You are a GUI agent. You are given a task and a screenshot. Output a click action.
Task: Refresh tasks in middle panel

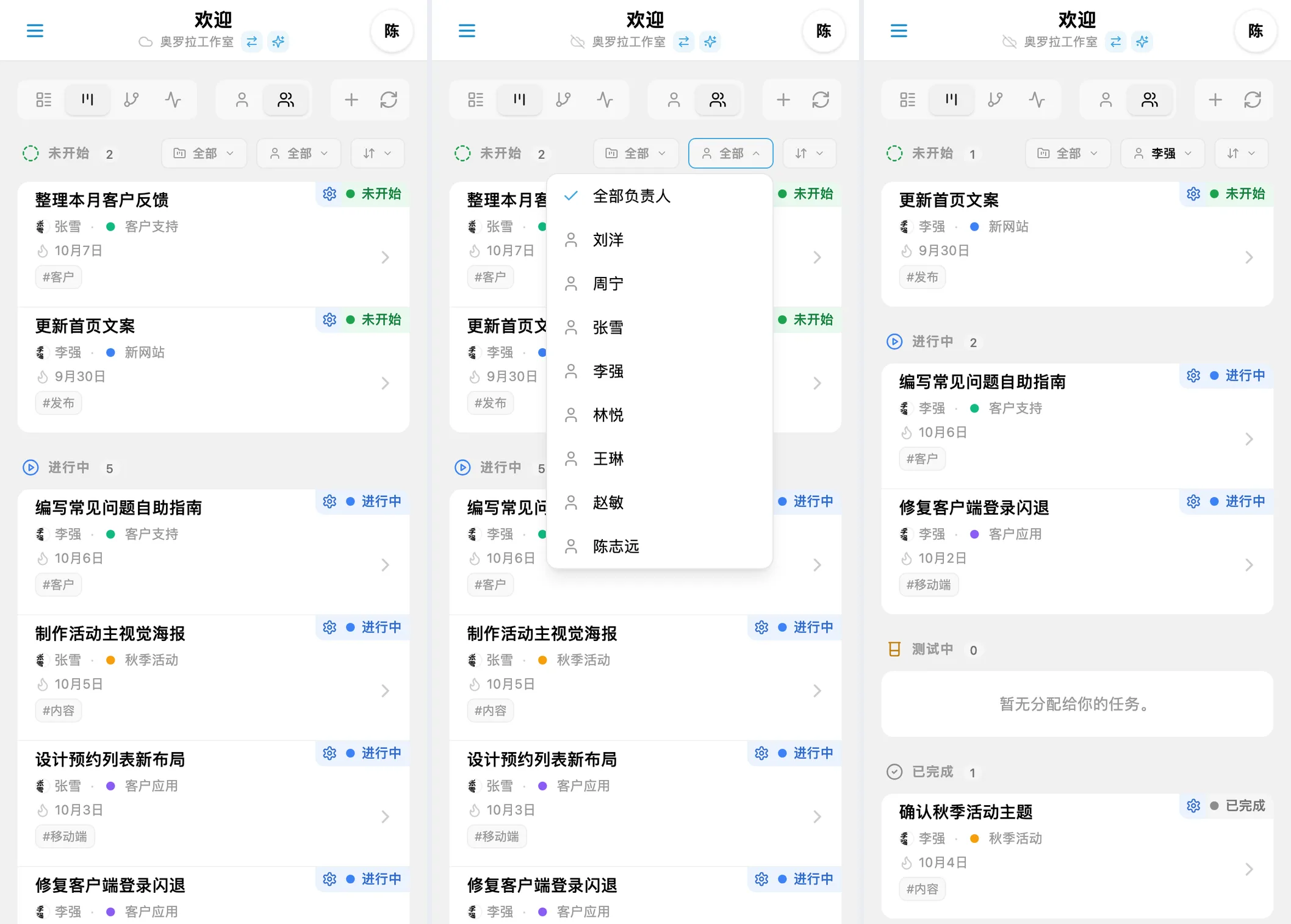(x=821, y=99)
